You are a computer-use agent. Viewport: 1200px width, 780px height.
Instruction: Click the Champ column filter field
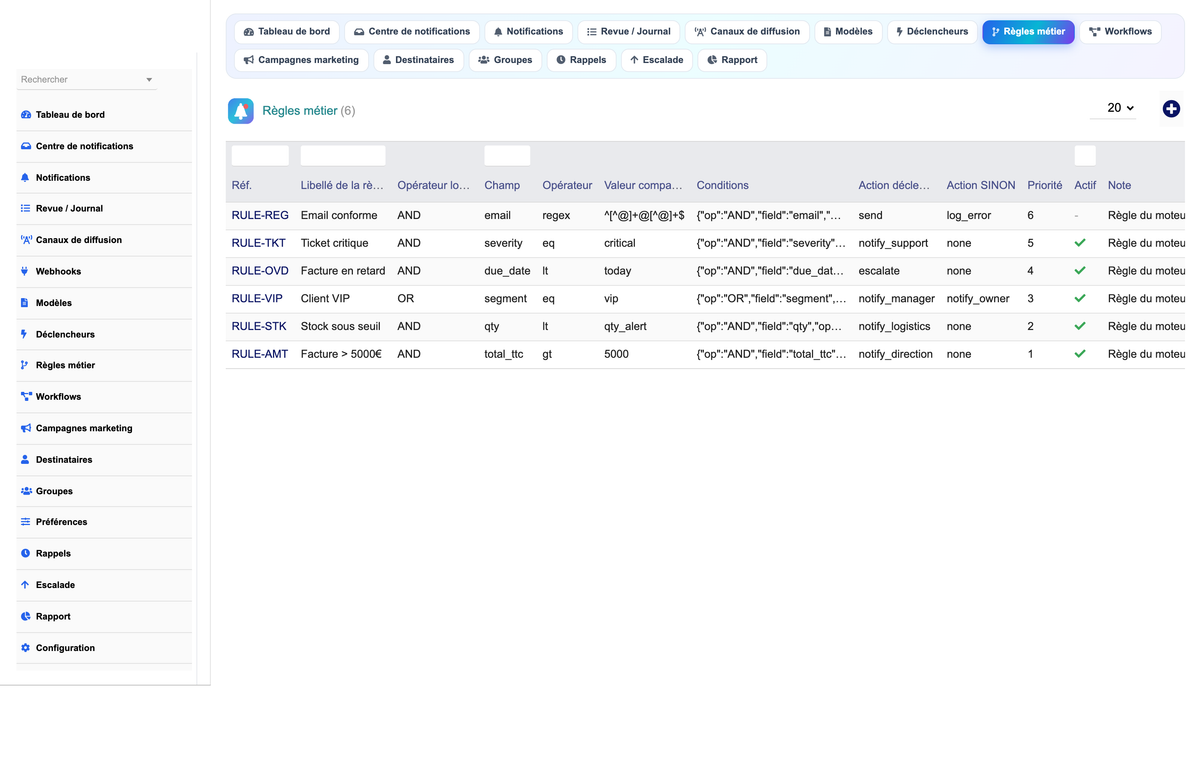coord(507,156)
